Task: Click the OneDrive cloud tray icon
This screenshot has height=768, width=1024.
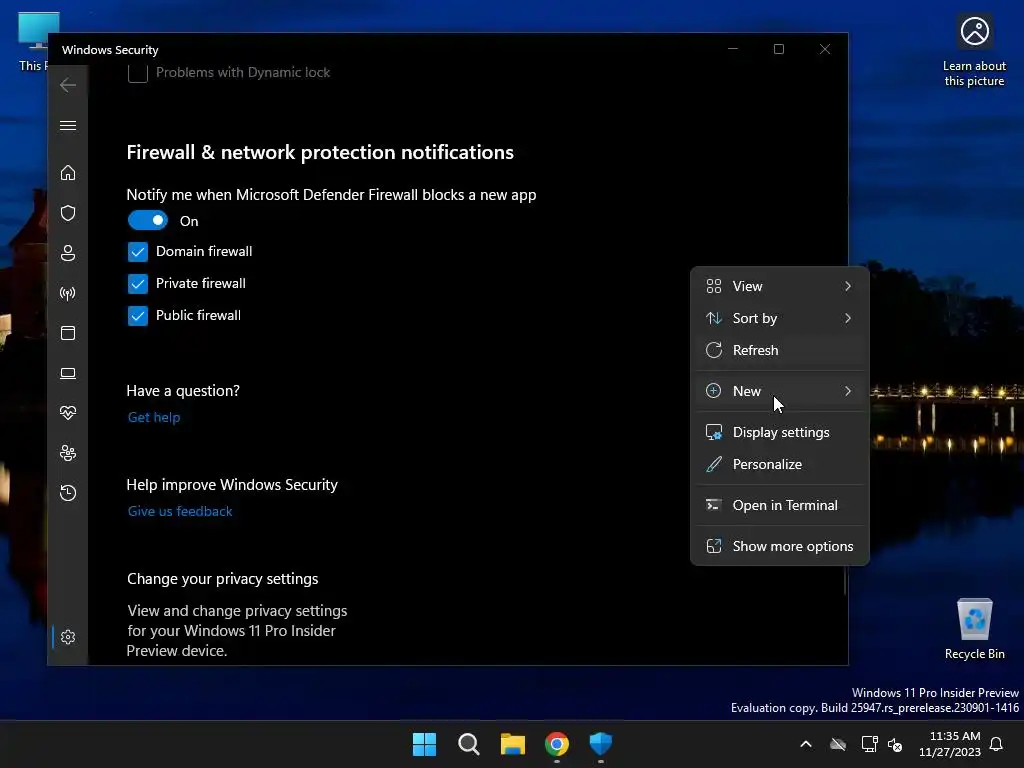Action: pos(838,744)
